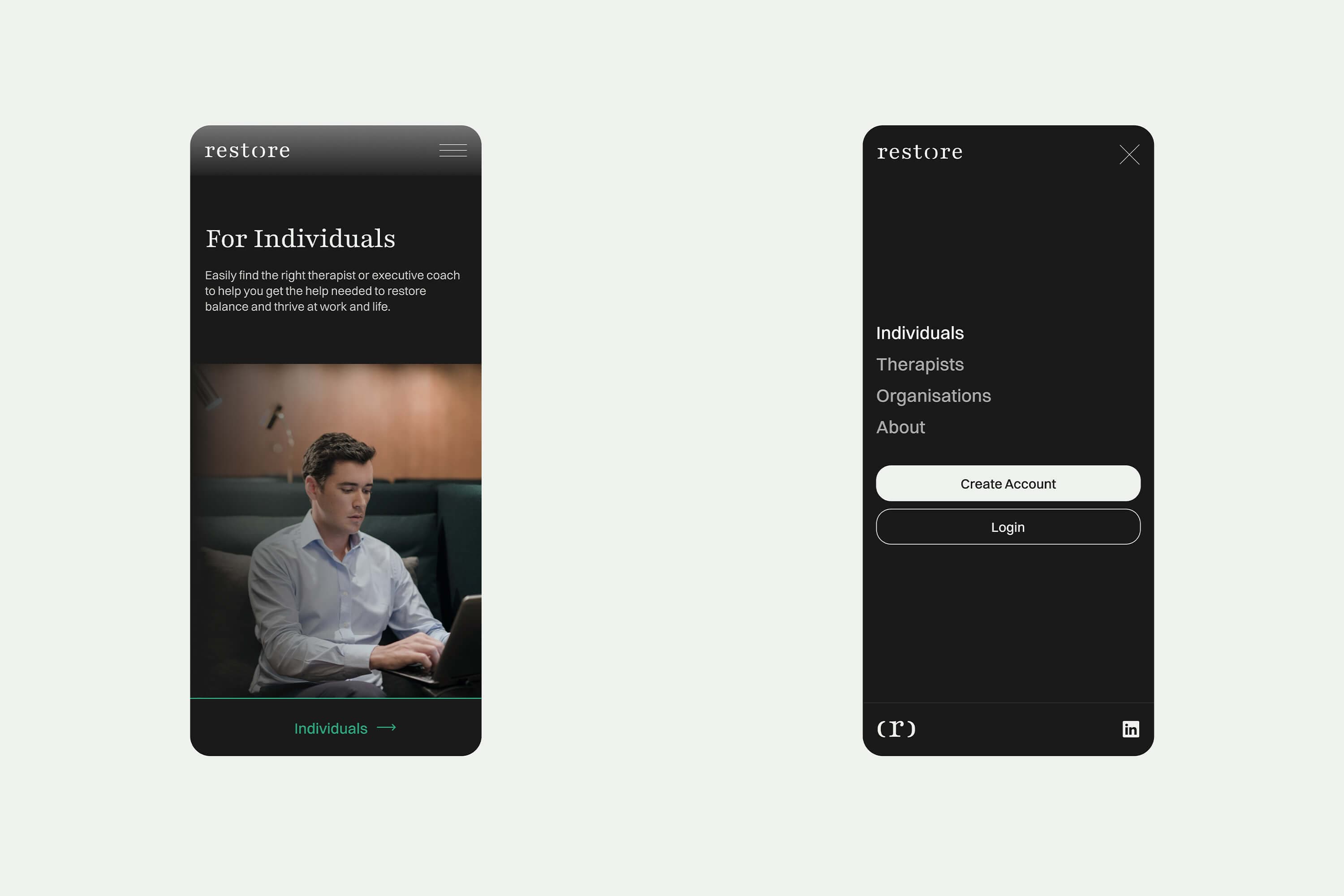The image size is (1344, 896).
Task: Click restore logo beside hamburger menu
Action: (247, 151)
